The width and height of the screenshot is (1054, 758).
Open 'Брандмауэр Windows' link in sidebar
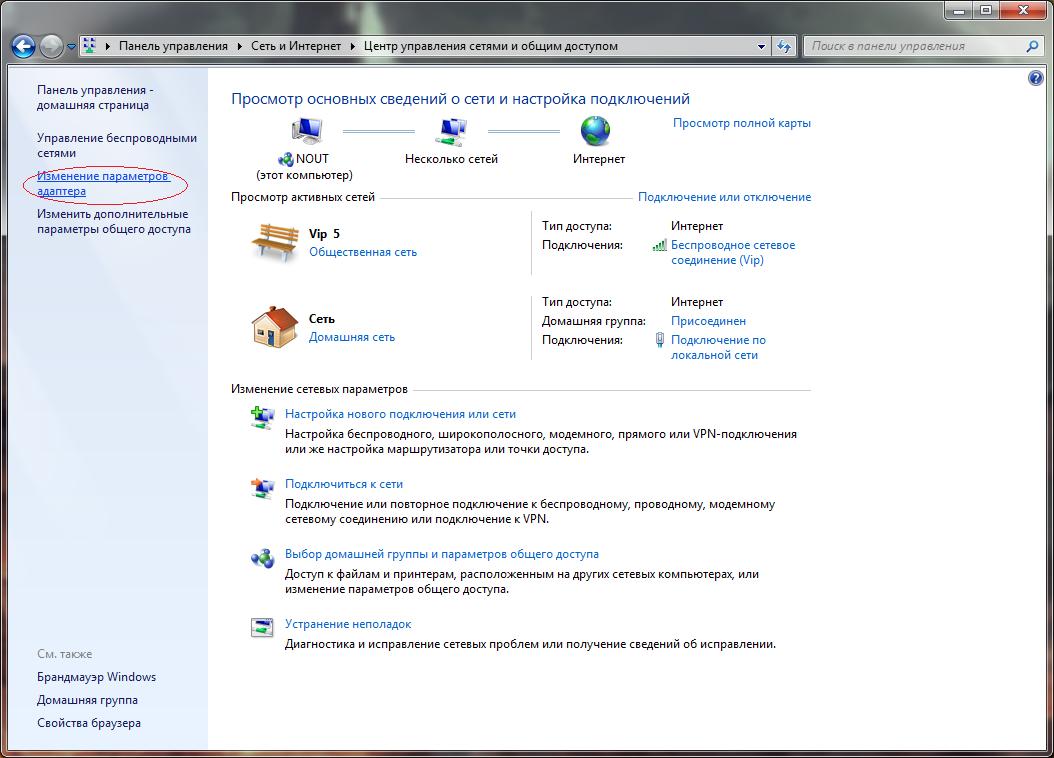[96, 677]
